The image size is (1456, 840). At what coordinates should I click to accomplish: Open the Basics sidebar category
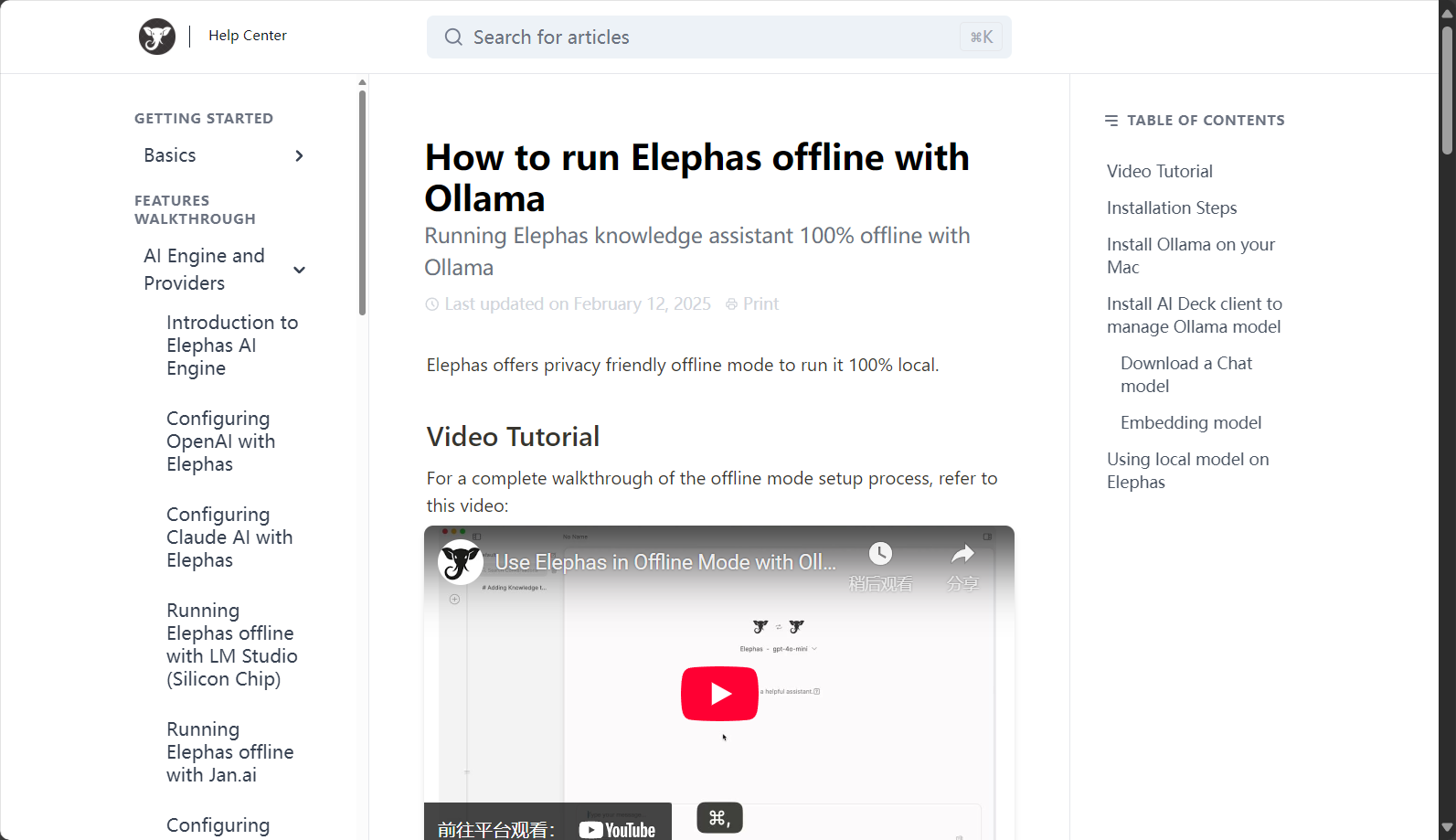(x=170, y=155)
